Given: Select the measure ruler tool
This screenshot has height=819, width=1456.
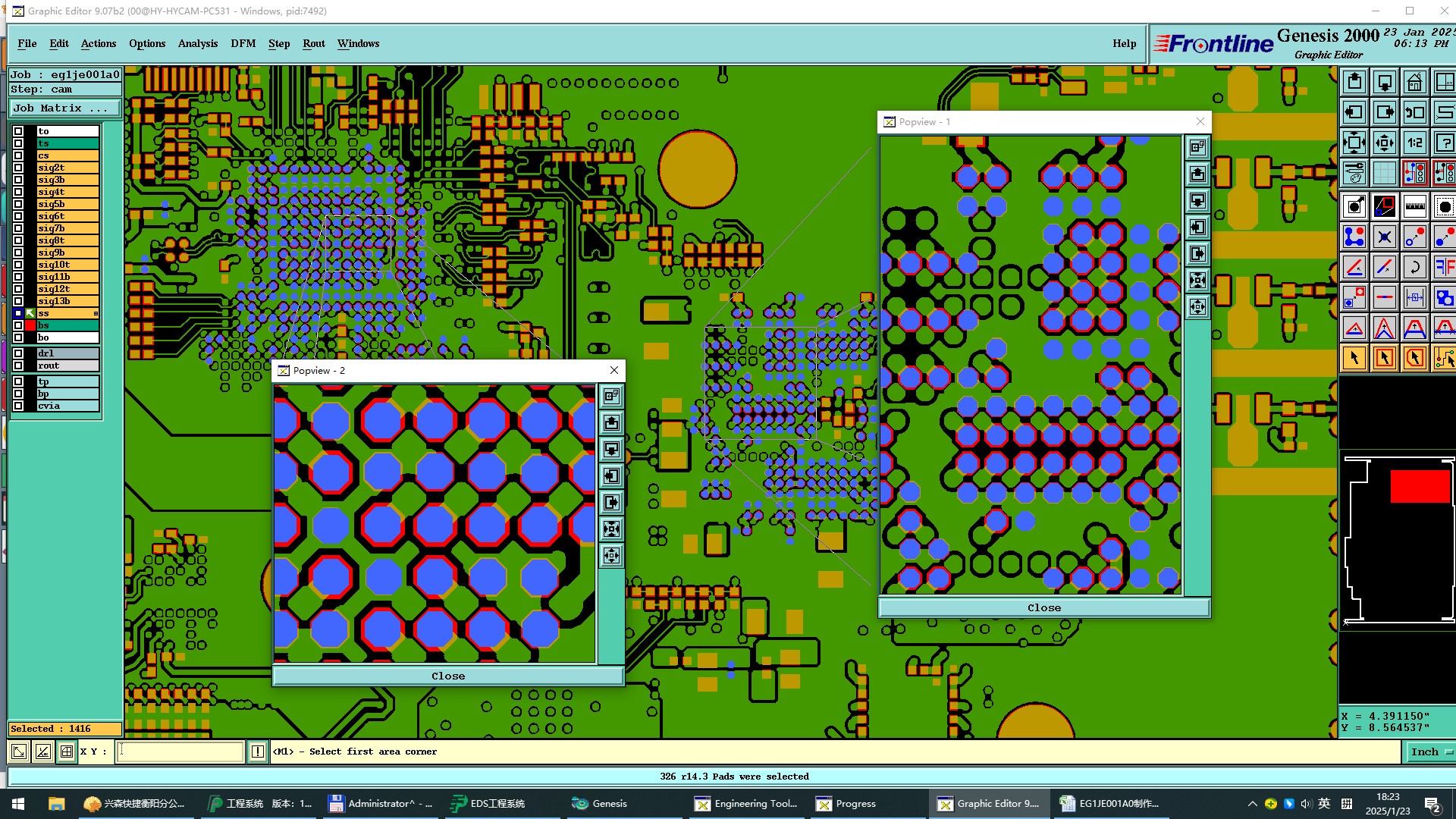Looking at the screenshot, I should [1414, 206].
